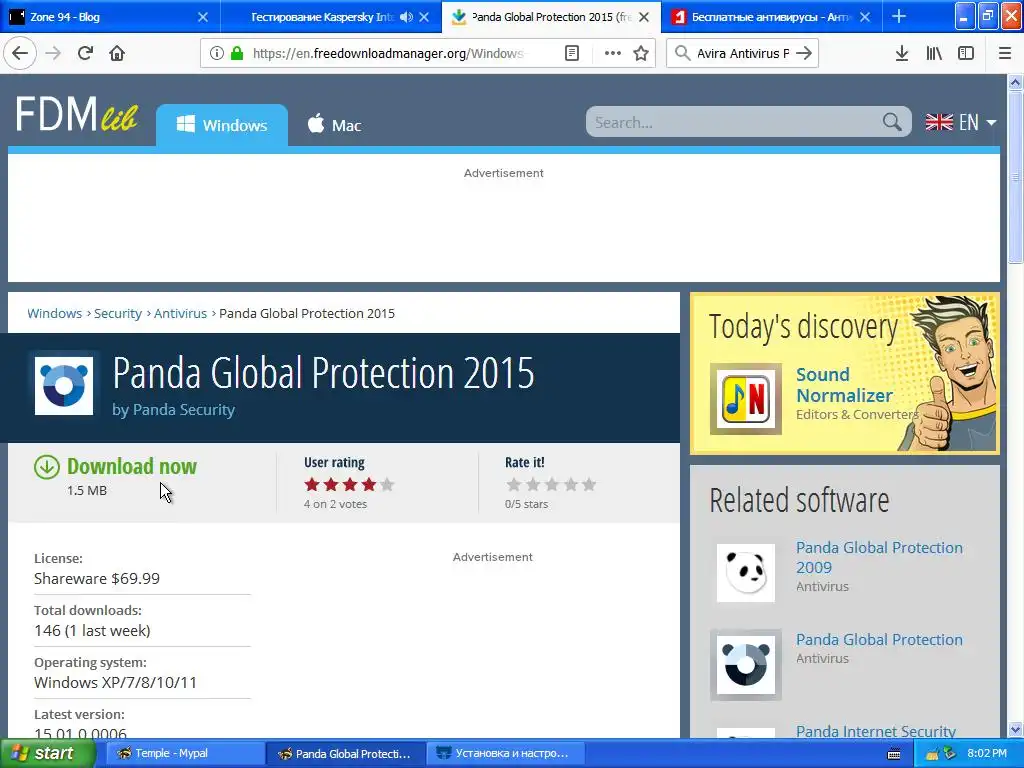The width and height of the screenshot is (1024, 768).
Task: Open Panda Global Protection related link
Action: (879, 639)
